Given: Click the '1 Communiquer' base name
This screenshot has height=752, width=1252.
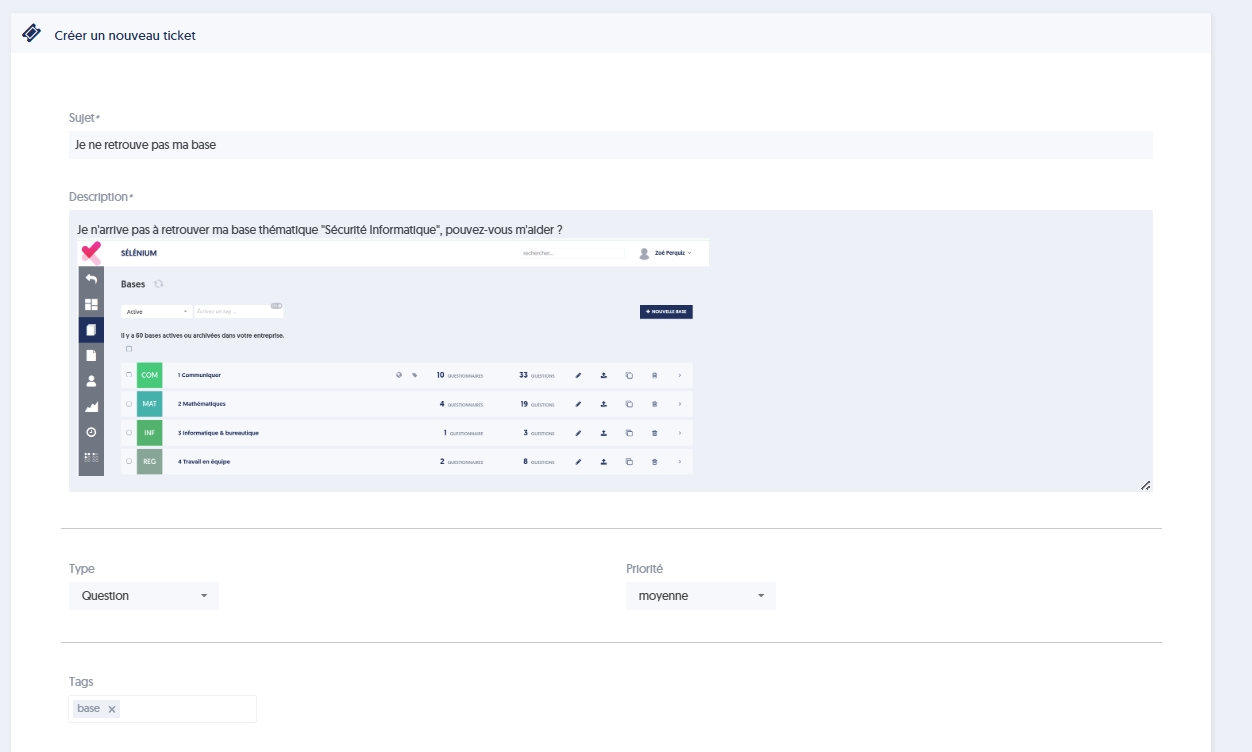Looking at the screenshot, I should coord(199,375).
